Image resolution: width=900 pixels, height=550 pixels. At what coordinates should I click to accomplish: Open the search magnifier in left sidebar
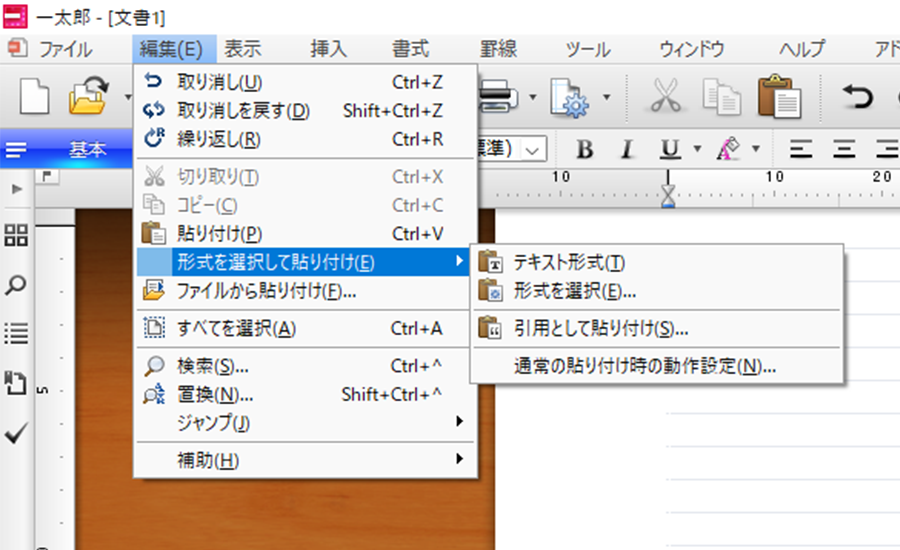[x=16, y=285]
